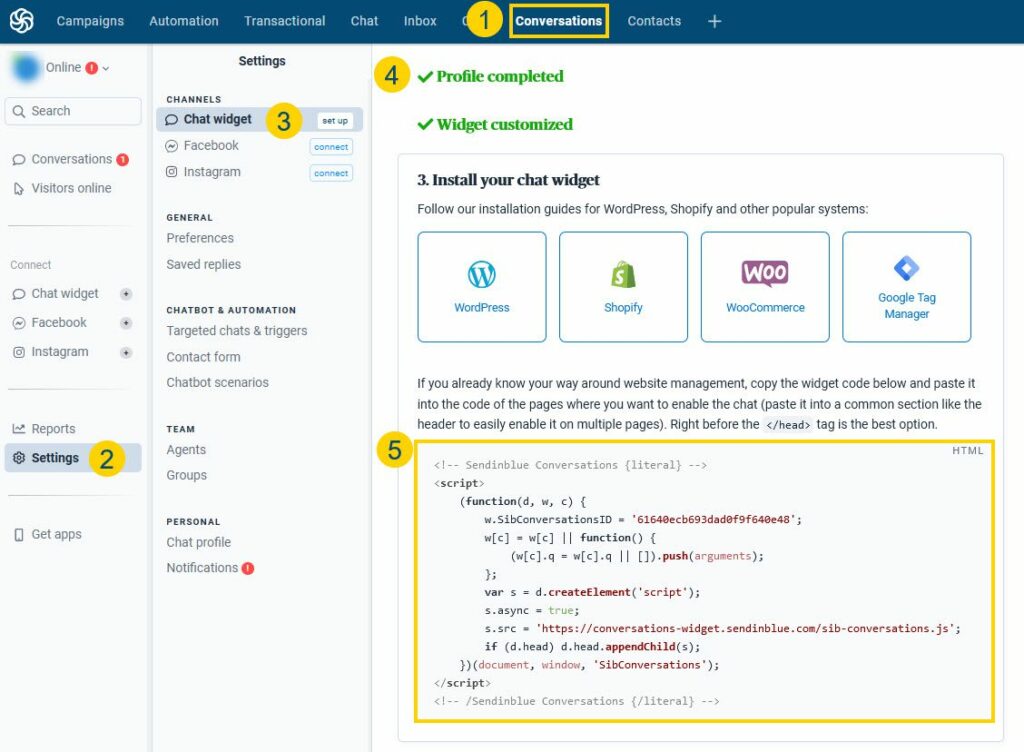
Task: Go to Chat tab in top bar
Action: pyautogui.click(x=364, y=21)
